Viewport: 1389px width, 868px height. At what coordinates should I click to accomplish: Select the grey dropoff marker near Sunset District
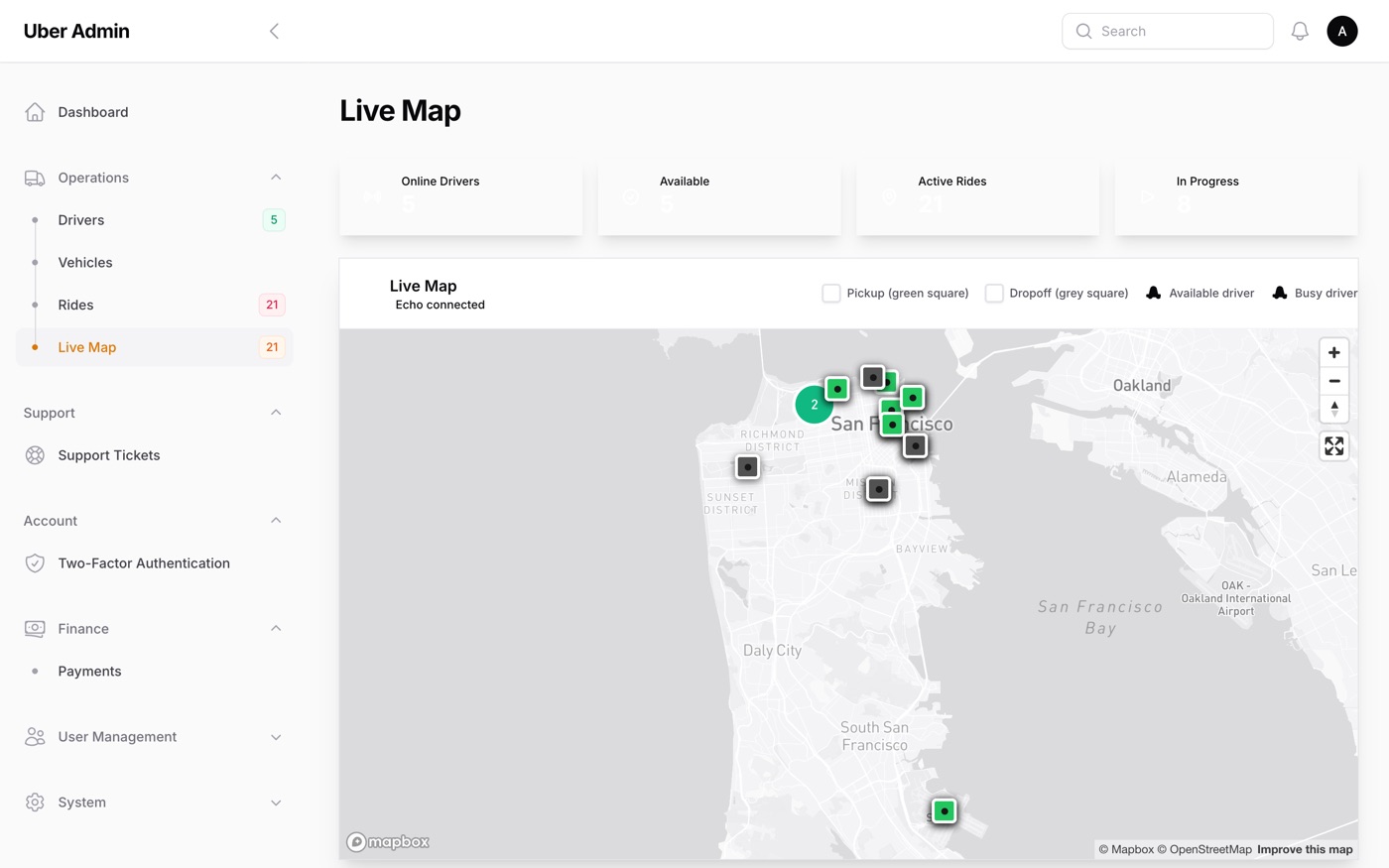[748, 467]
